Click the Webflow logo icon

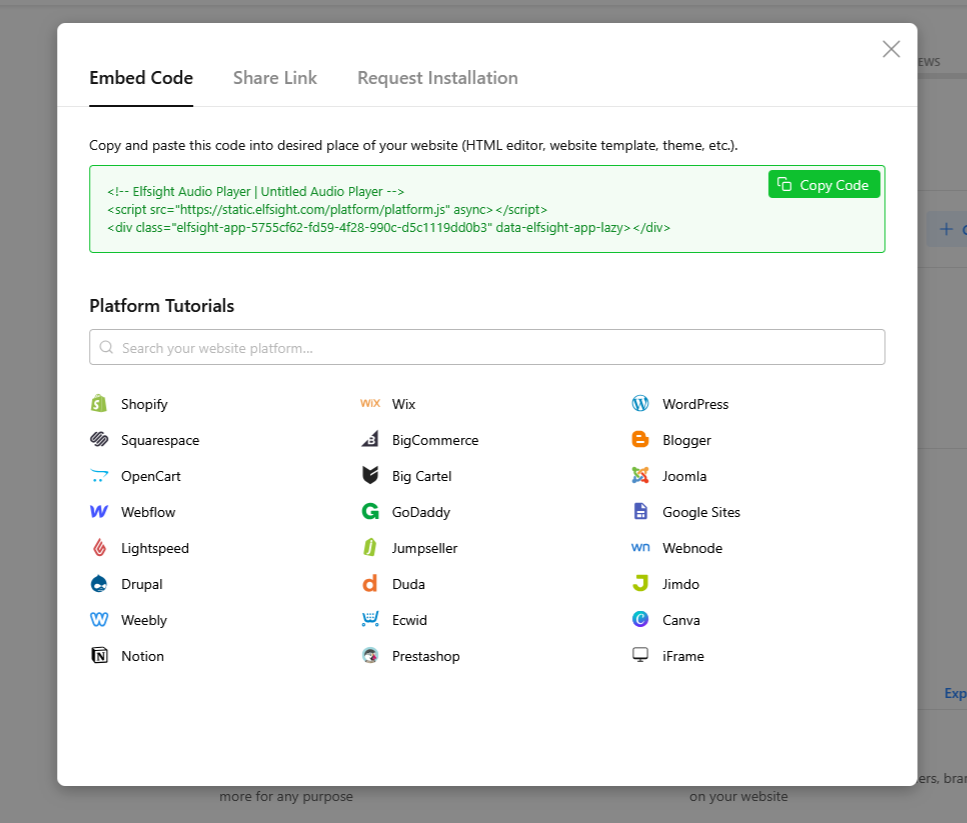click(99, 512)
